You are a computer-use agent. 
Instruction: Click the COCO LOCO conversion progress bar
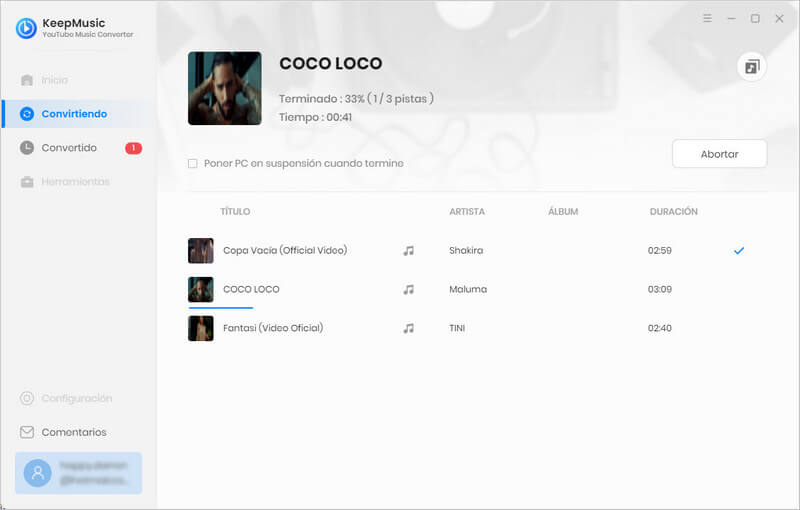click(x=221, y=308)
